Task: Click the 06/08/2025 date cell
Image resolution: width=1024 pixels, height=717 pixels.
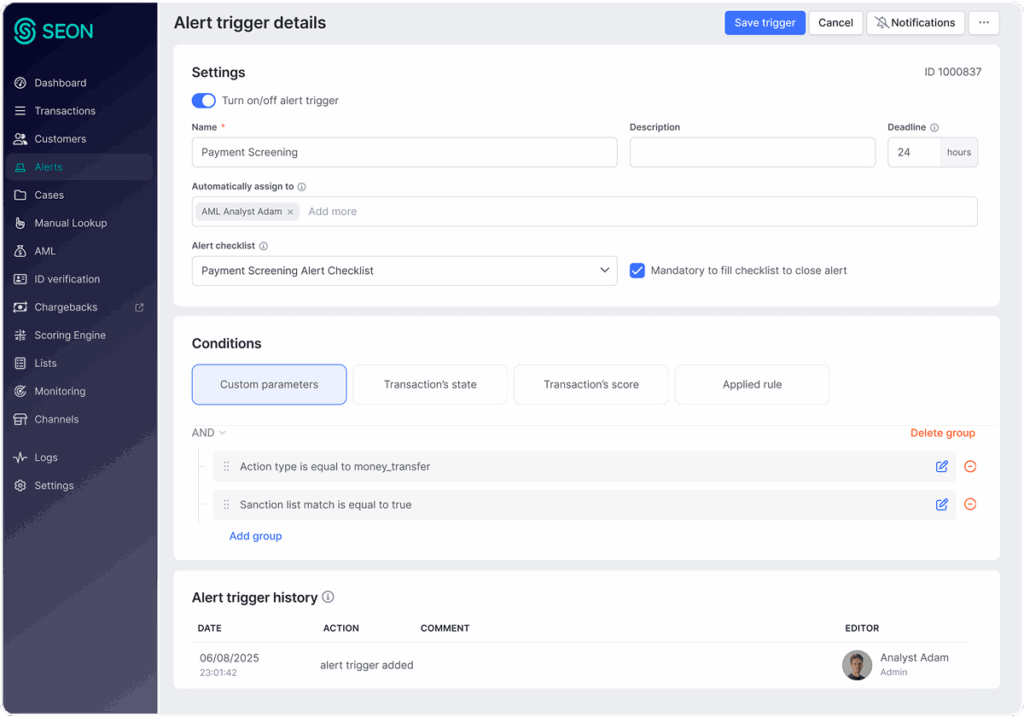Action: tap(229, 658)
